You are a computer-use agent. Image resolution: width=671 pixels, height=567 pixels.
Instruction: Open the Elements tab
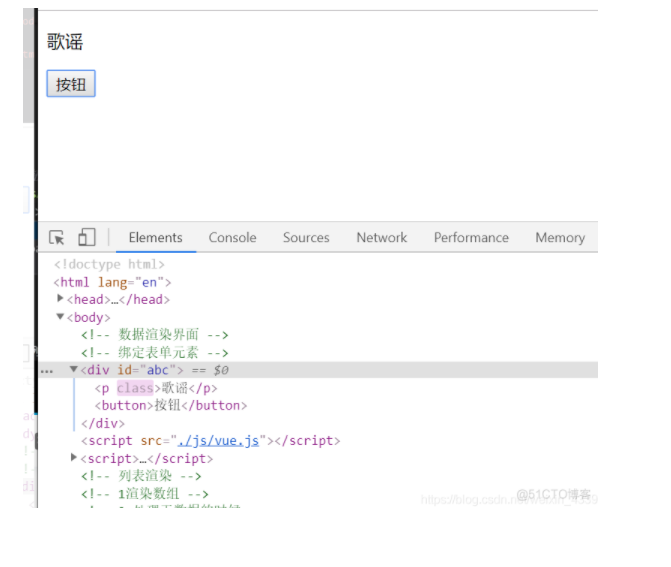[x=156, y=237]
